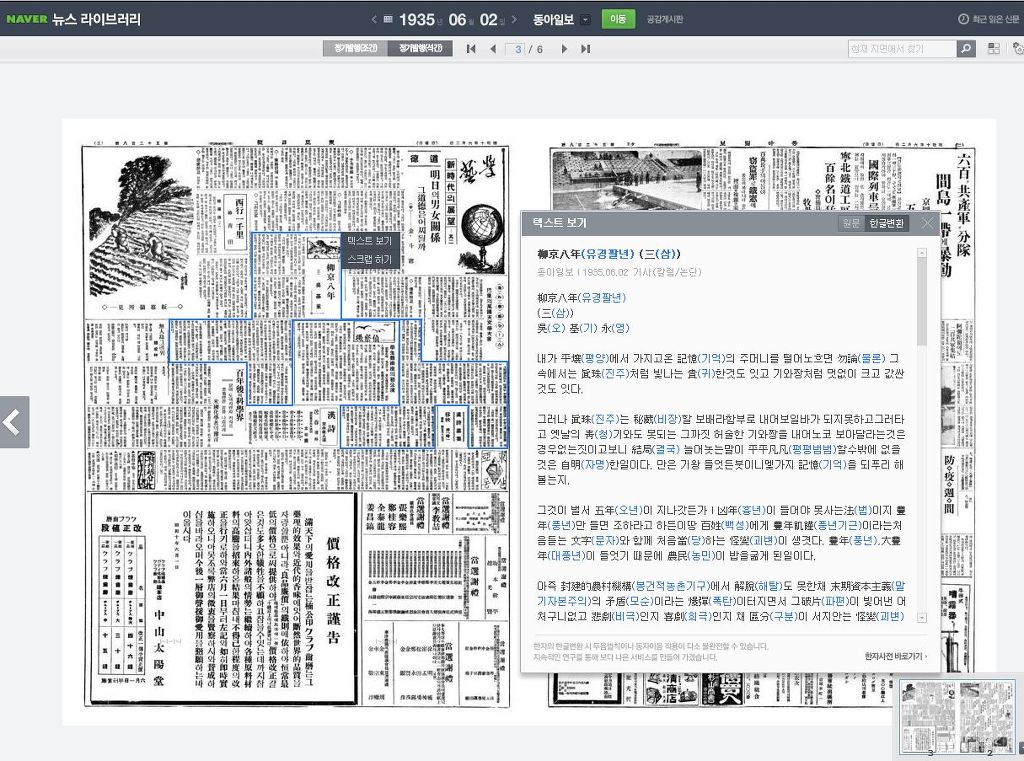The width and height of the screenshot is (1024, 761).
Task: Switch the text panel to 원문
Action: tap(852, 223)
